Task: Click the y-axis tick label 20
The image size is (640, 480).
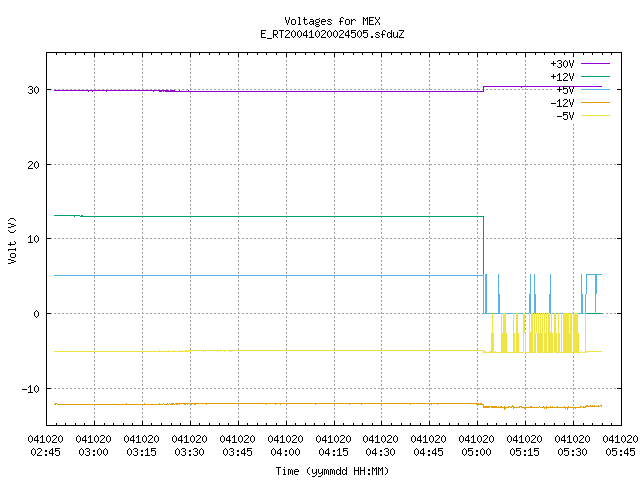Action: 33,165
